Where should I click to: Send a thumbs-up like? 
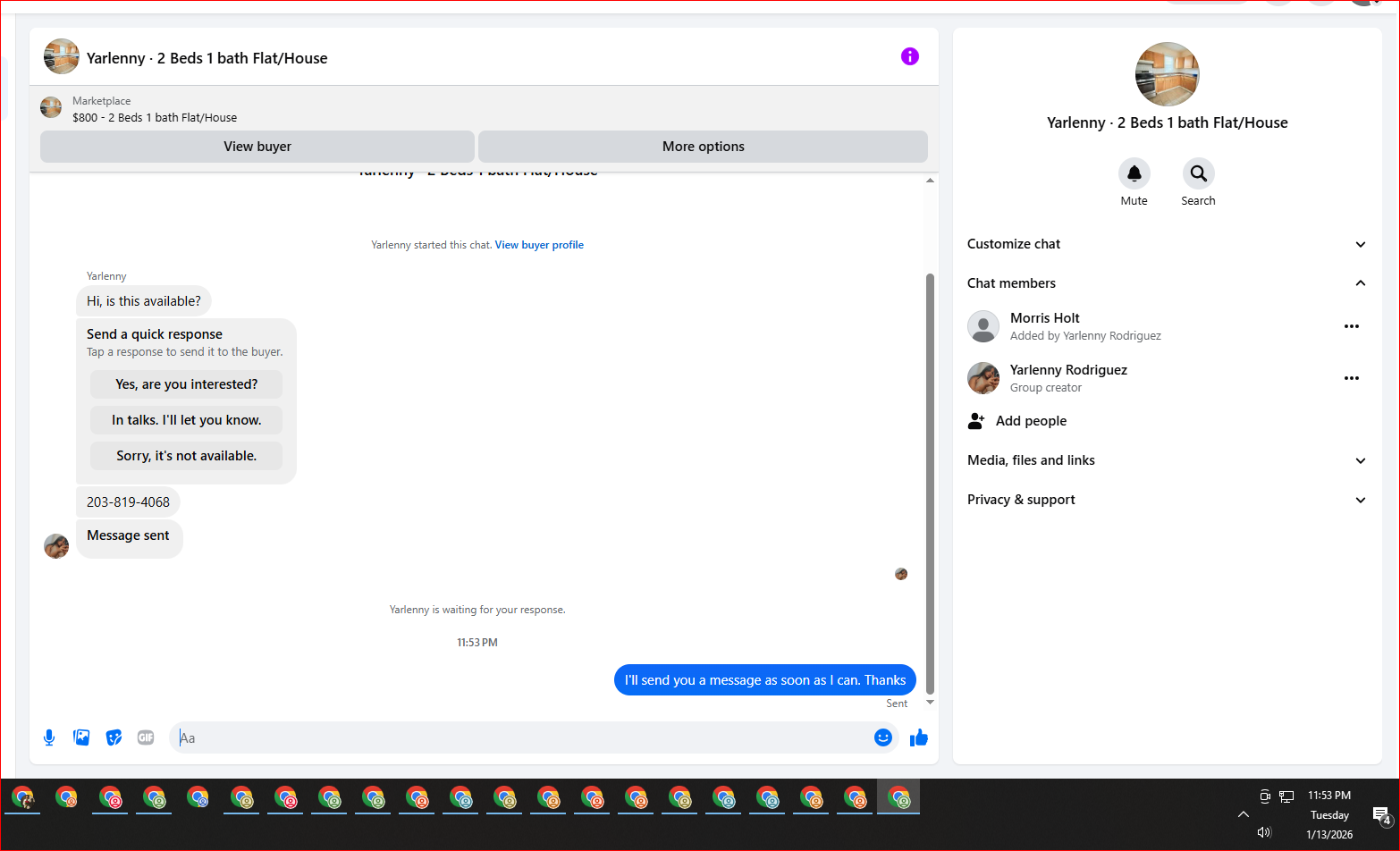(x=918, y=737)
